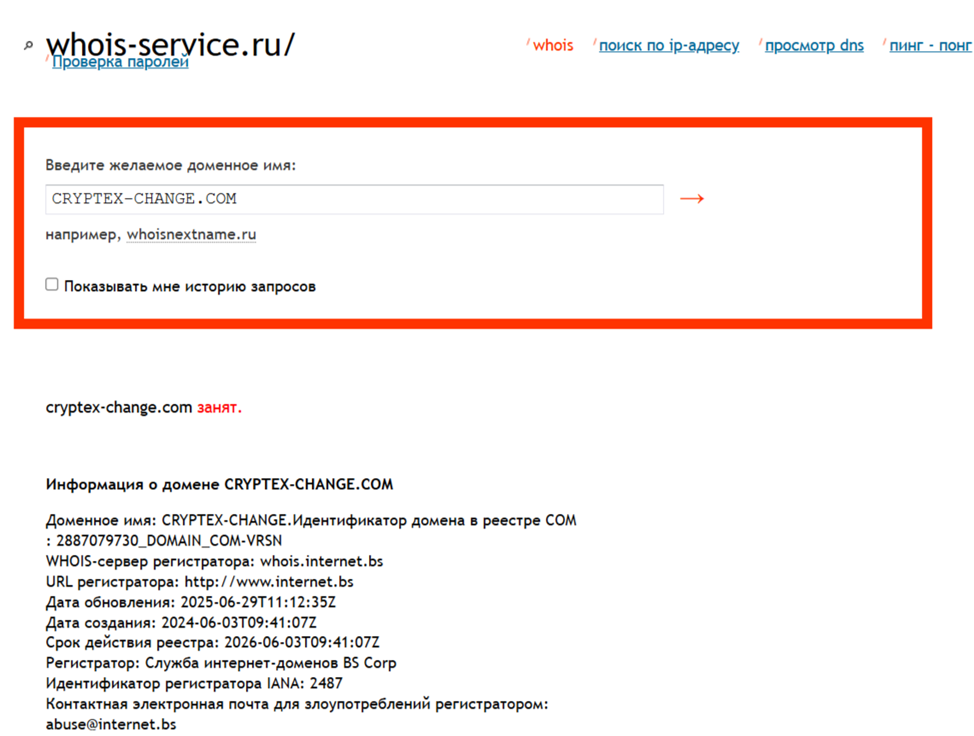Screen dimensions: 974x736
Task: Click update date 2025-06-29T11:12:35Z
Action: pyautogui.click(x=258, y=602)
